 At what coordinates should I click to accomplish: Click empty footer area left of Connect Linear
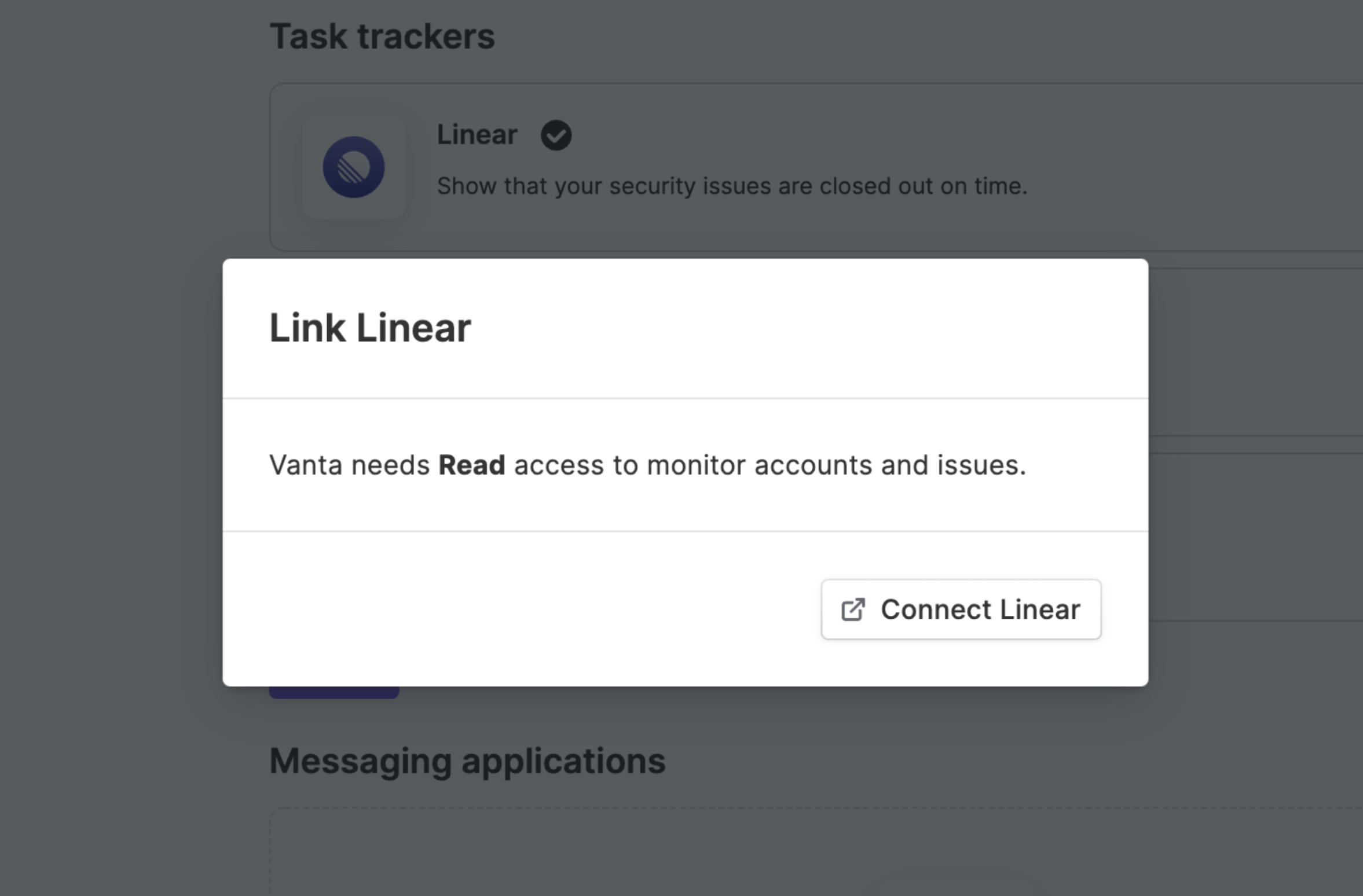click(x=521, y=609)
